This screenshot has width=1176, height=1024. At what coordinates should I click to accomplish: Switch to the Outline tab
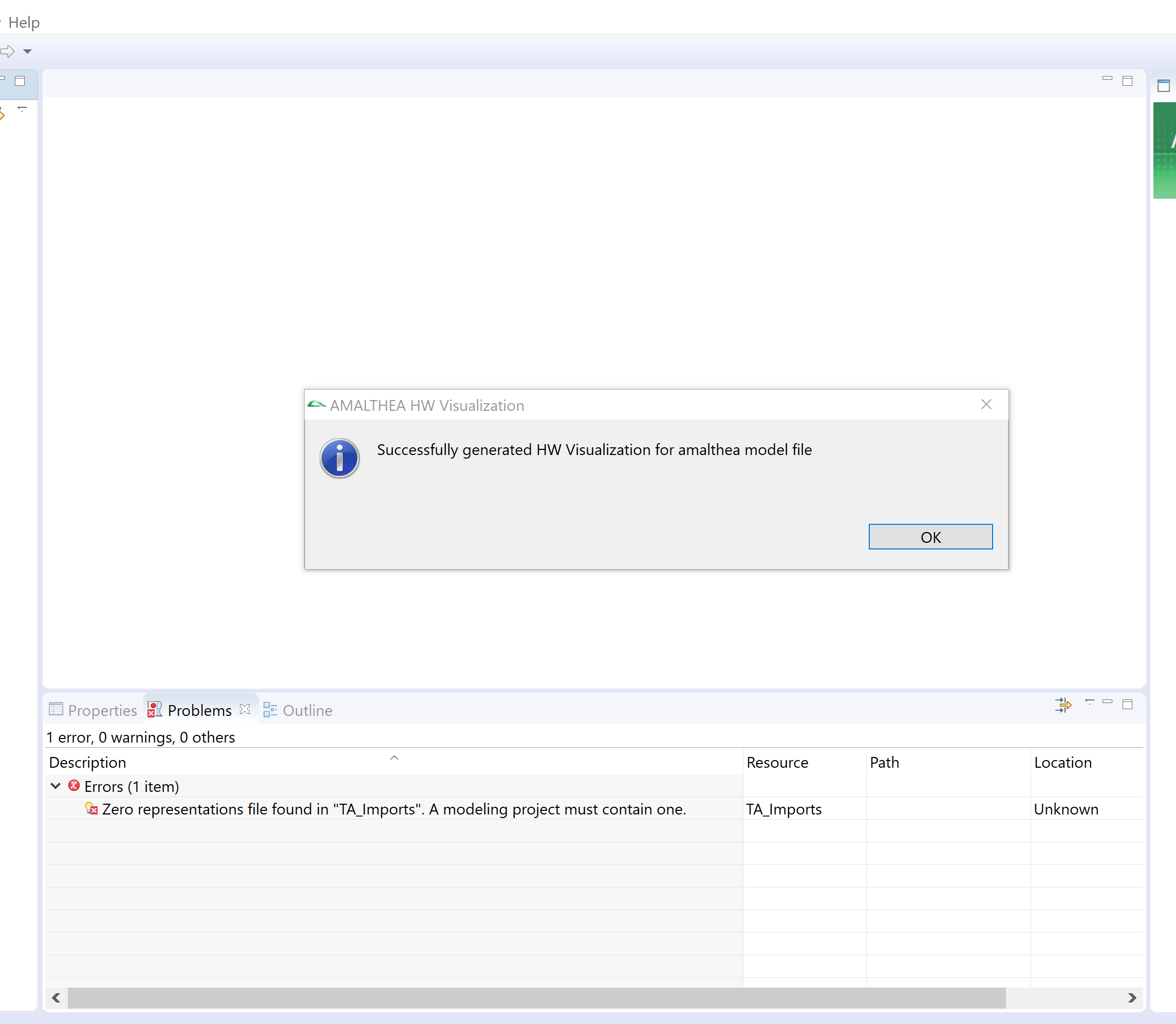click(x=298, y=710)
